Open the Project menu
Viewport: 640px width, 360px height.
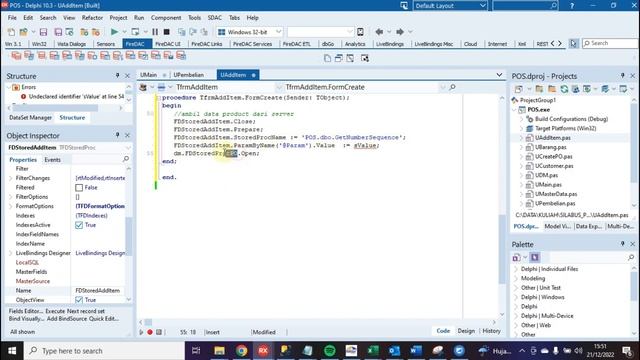[x=118, y=18]
